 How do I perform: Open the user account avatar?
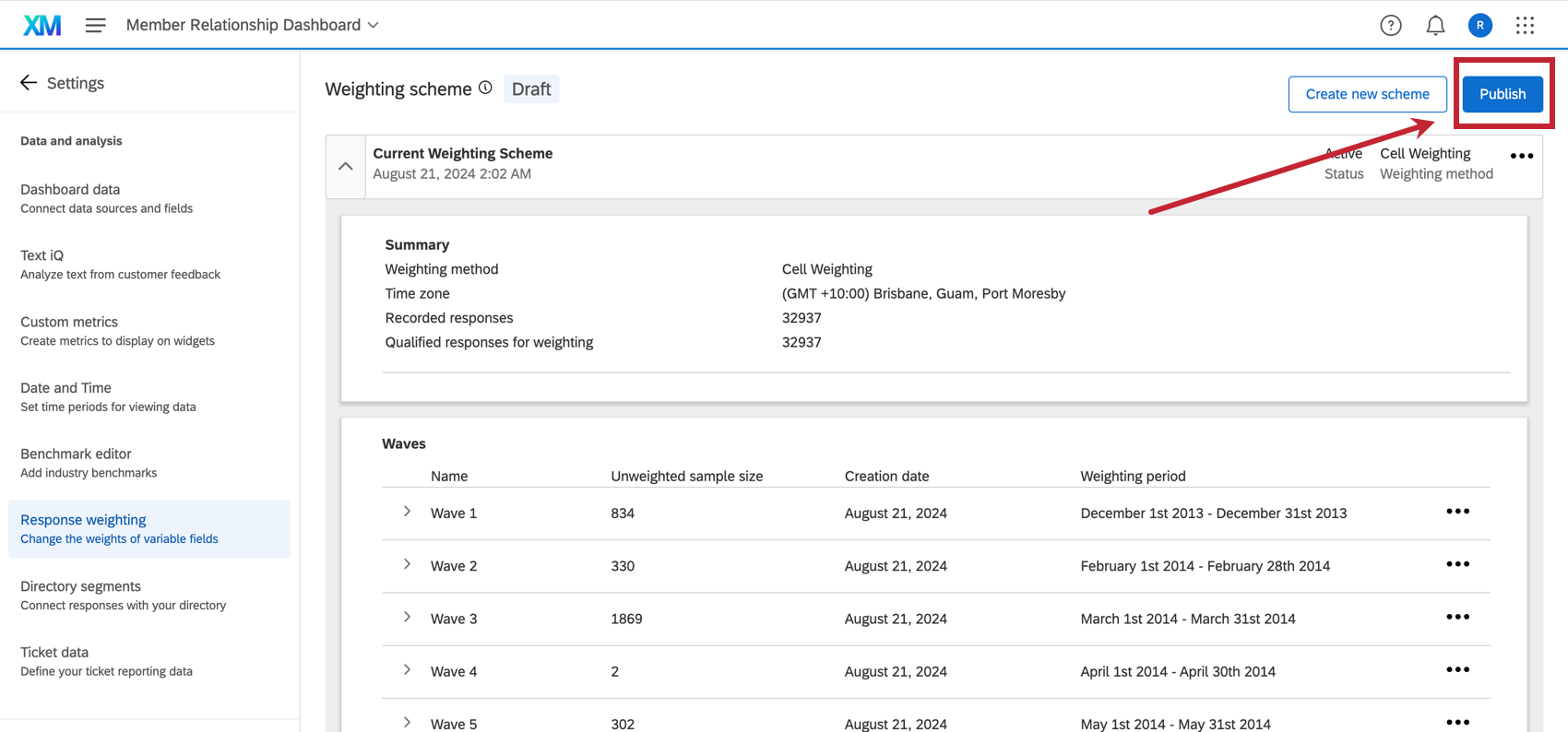coord(1479,26)
